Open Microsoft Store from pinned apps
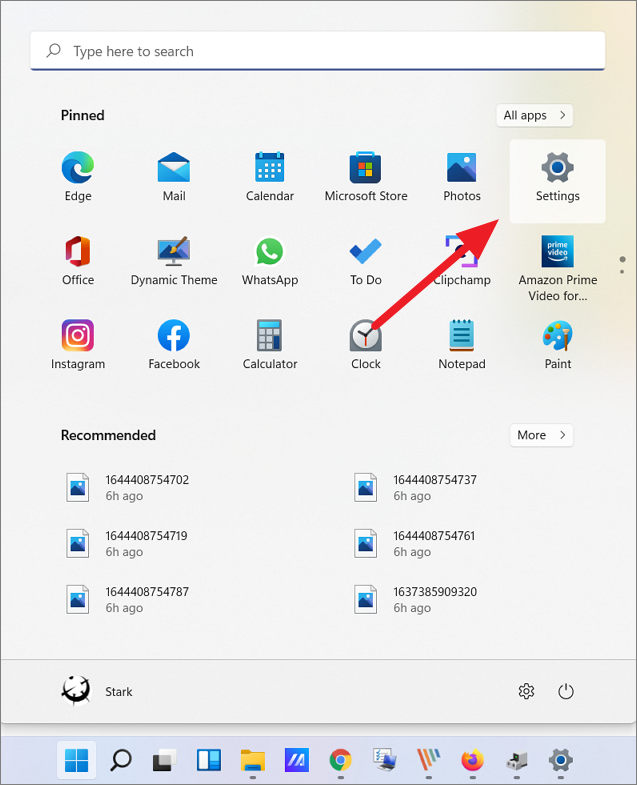The width and height of the screenshot is (637, 785). [x=366, y=176]
